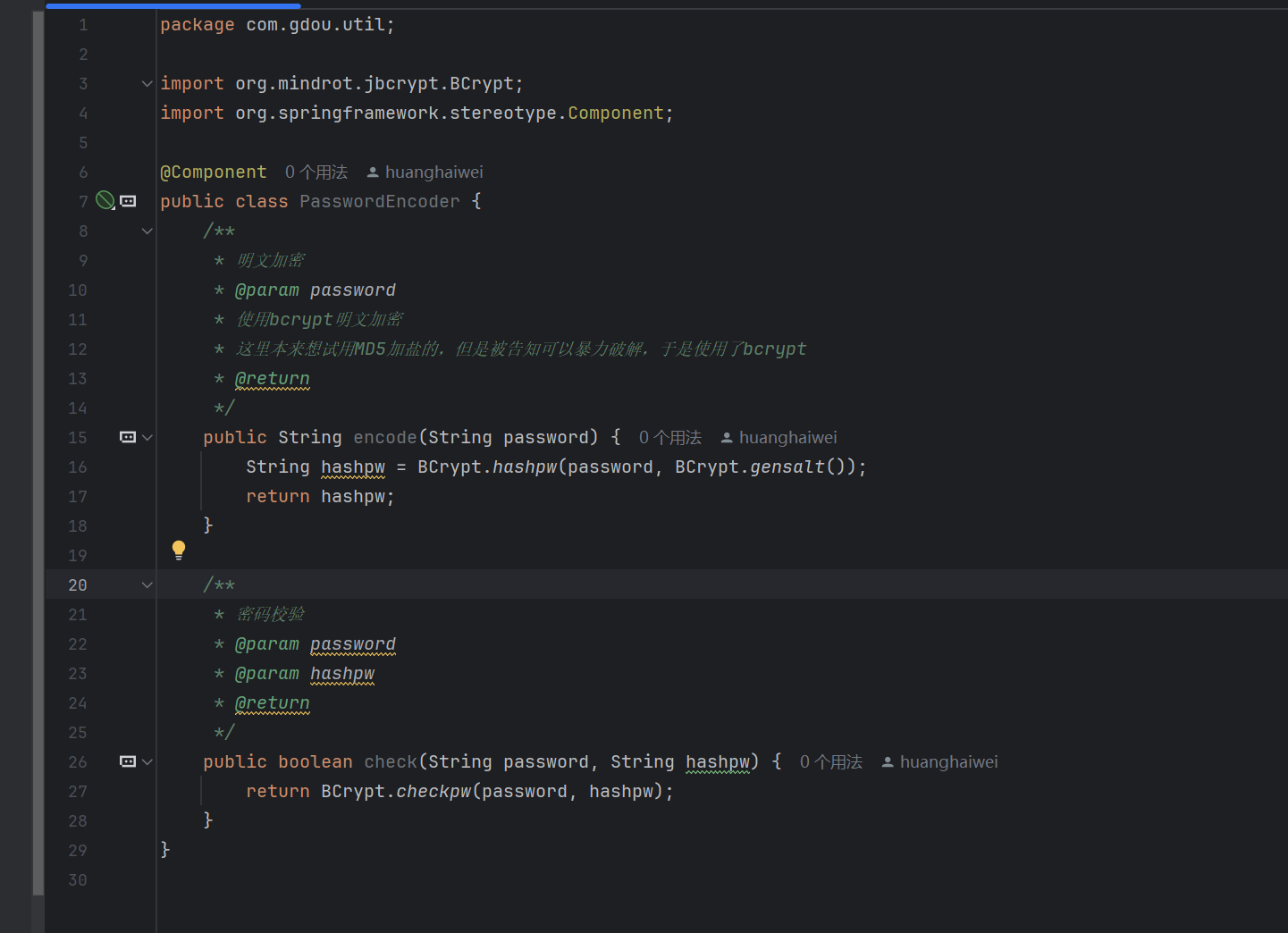Fold the Javadoc comment starting at line 8
Viewport: 1288px width, 933px height.
[x=147, y=231]
